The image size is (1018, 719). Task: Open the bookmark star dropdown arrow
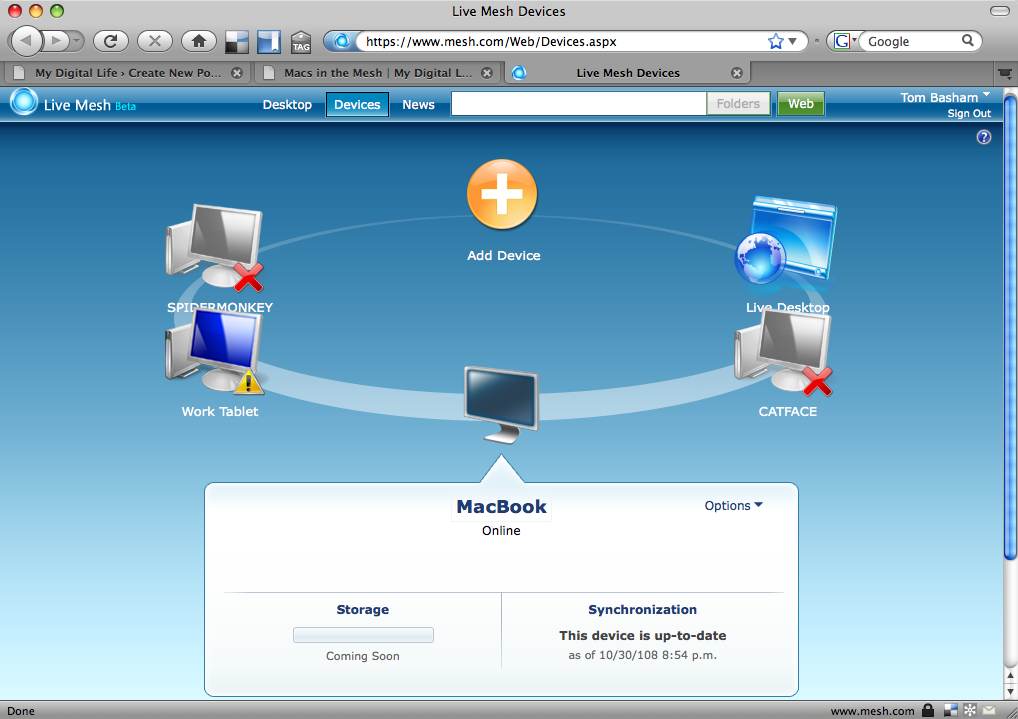(x=792, y=42)
